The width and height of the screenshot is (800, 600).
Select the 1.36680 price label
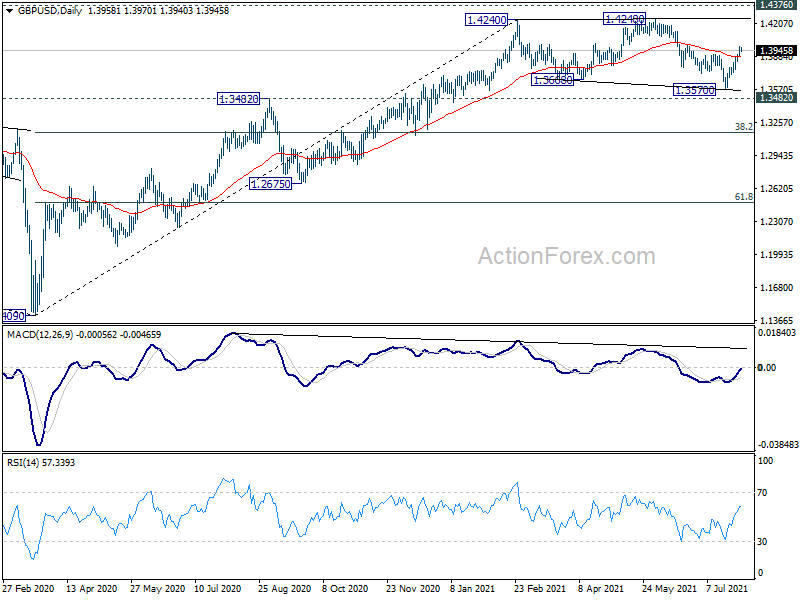point(553,80)
